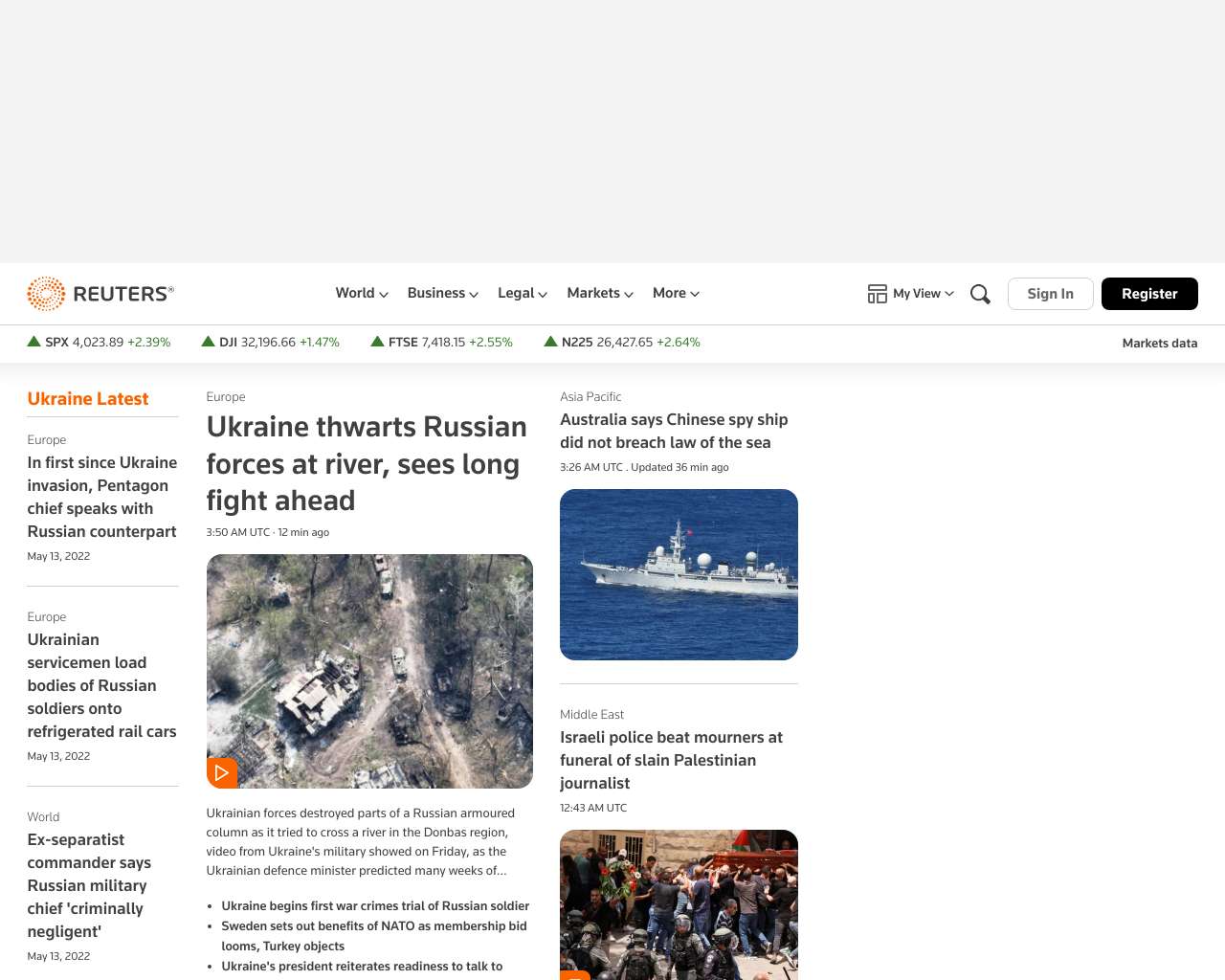Screen dimensions: 1225x980
Task: Open the Markets data link
Action: [x=1160, y=343]
